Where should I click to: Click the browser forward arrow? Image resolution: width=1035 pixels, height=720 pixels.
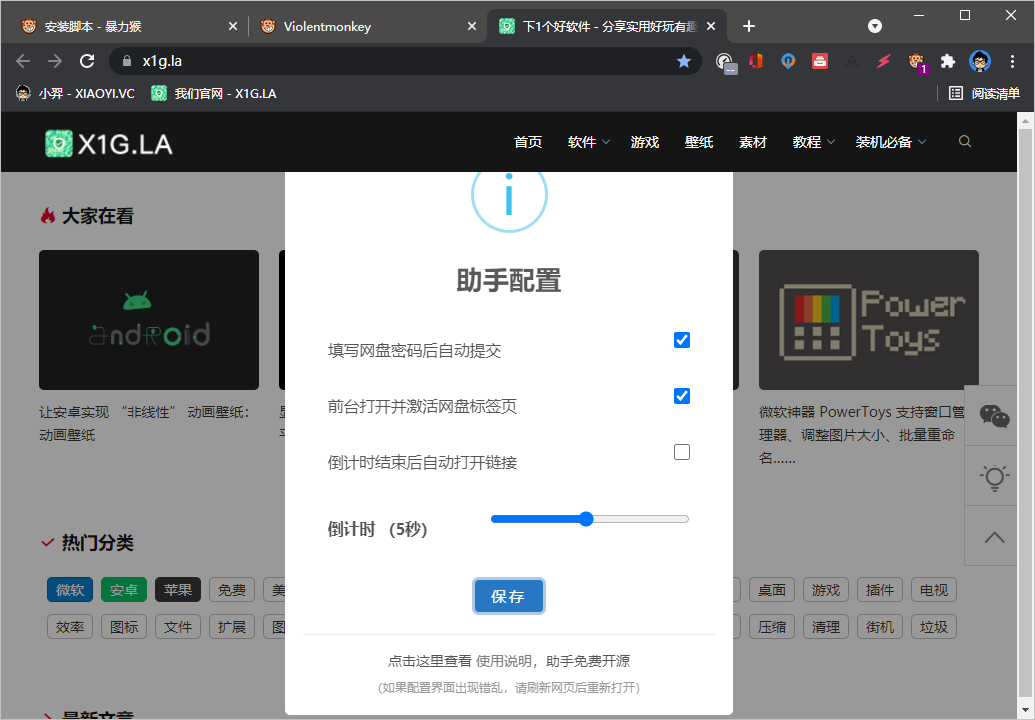point(55,61)
